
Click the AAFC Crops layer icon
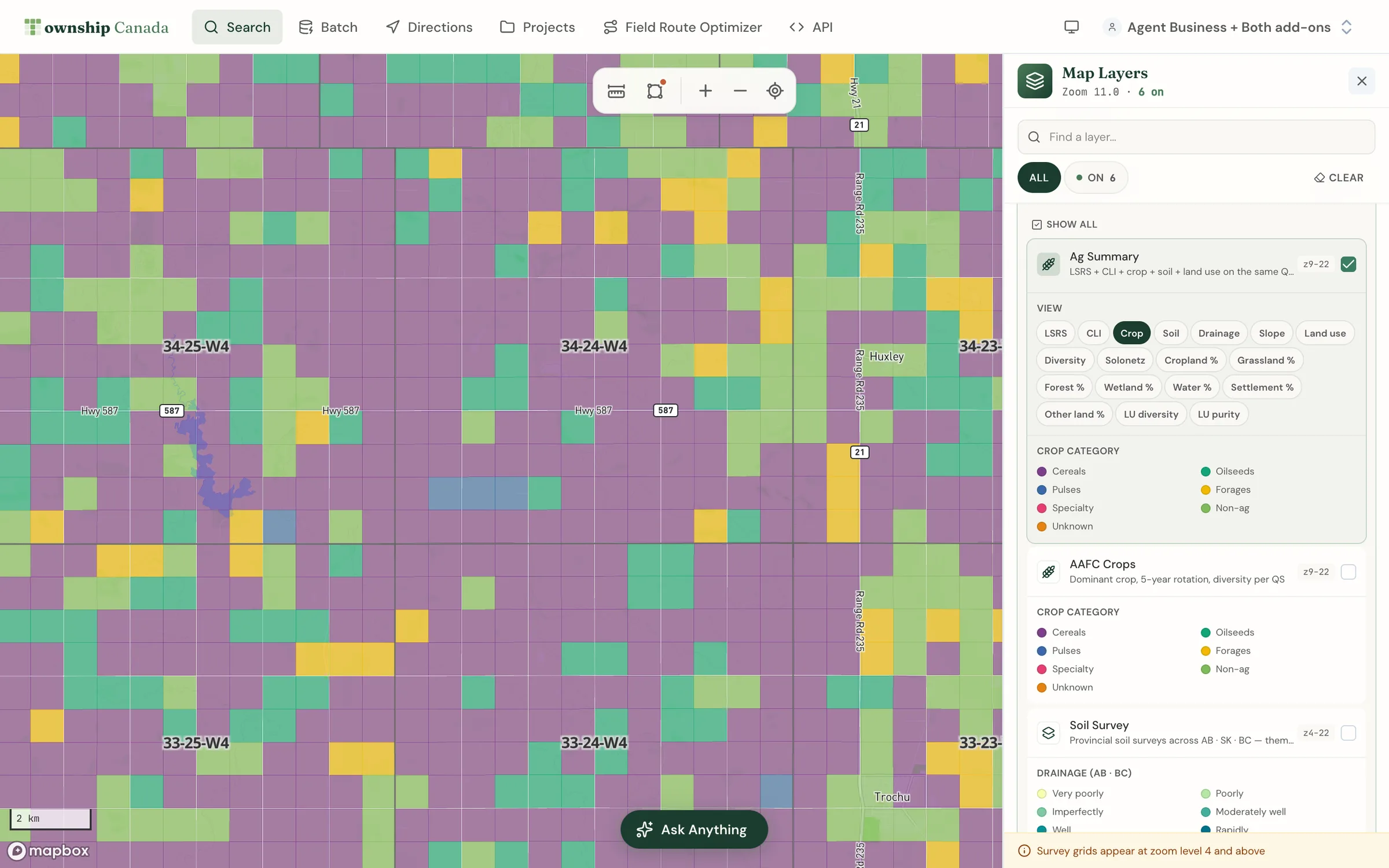[x=1048, y=572]
